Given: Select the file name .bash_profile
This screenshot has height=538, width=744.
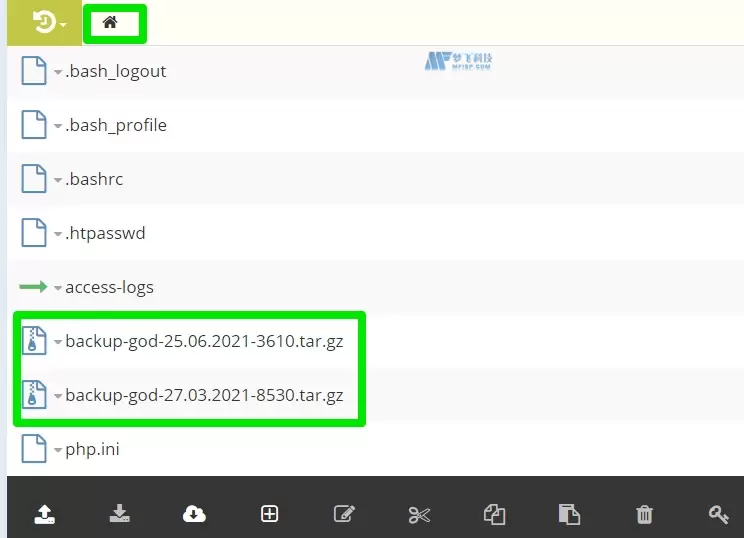Looking at the screenshot, I should 116,125.
